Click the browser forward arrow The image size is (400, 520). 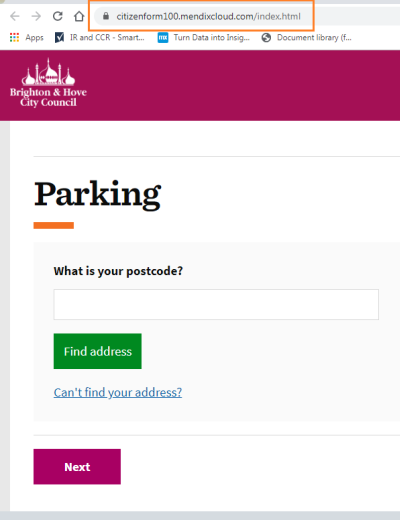pos(36,16)
